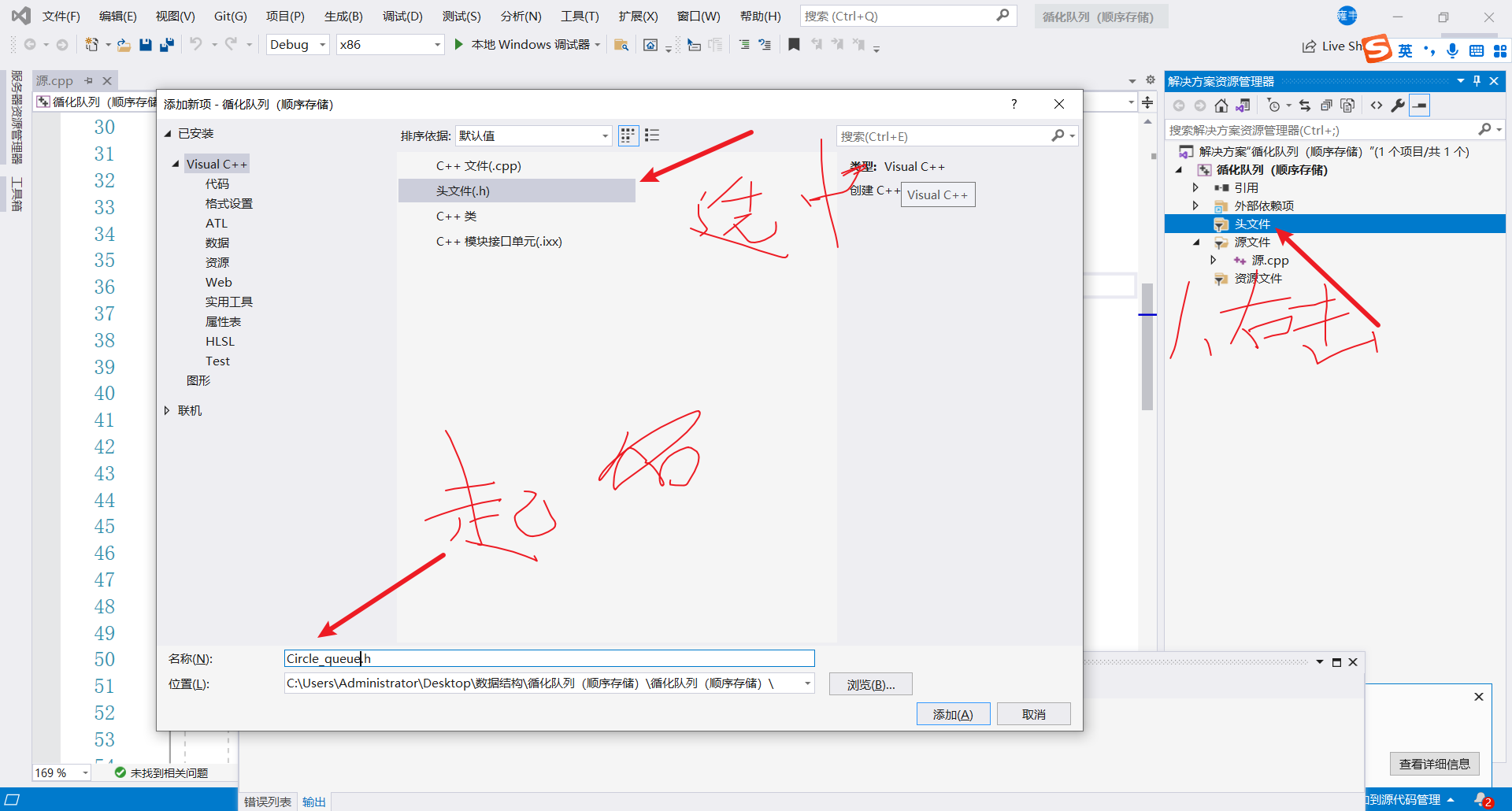
Task: Click the 取消 button
Action: [x=1033, y=714]
